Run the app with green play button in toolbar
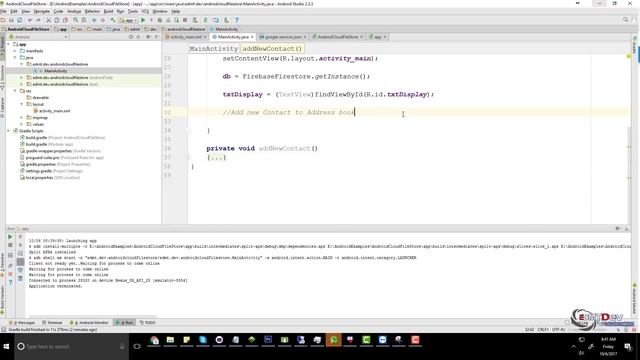 pyautogui.click(x=143, y=20)
